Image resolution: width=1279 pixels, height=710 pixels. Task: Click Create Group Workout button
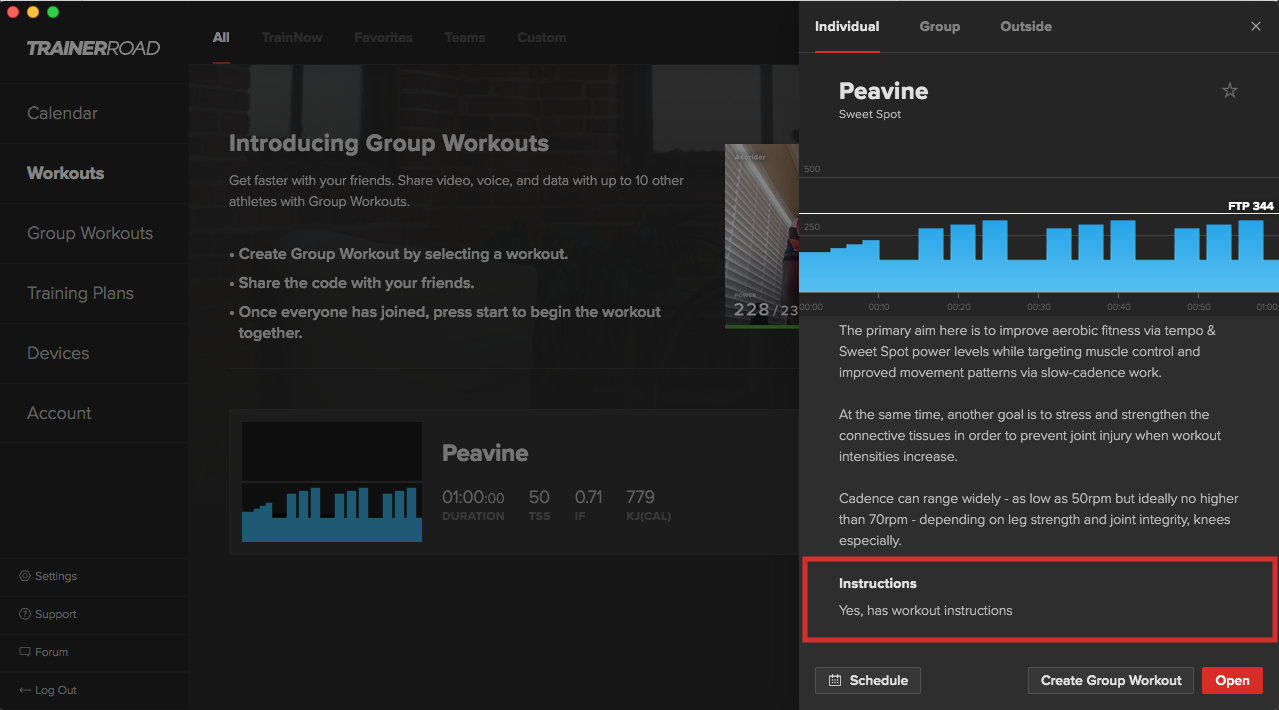coord(1111,680)
